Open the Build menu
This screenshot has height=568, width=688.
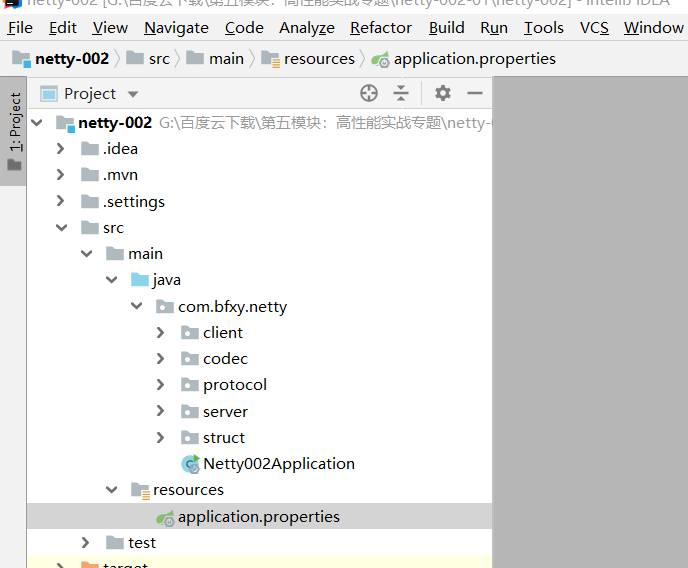447,28
